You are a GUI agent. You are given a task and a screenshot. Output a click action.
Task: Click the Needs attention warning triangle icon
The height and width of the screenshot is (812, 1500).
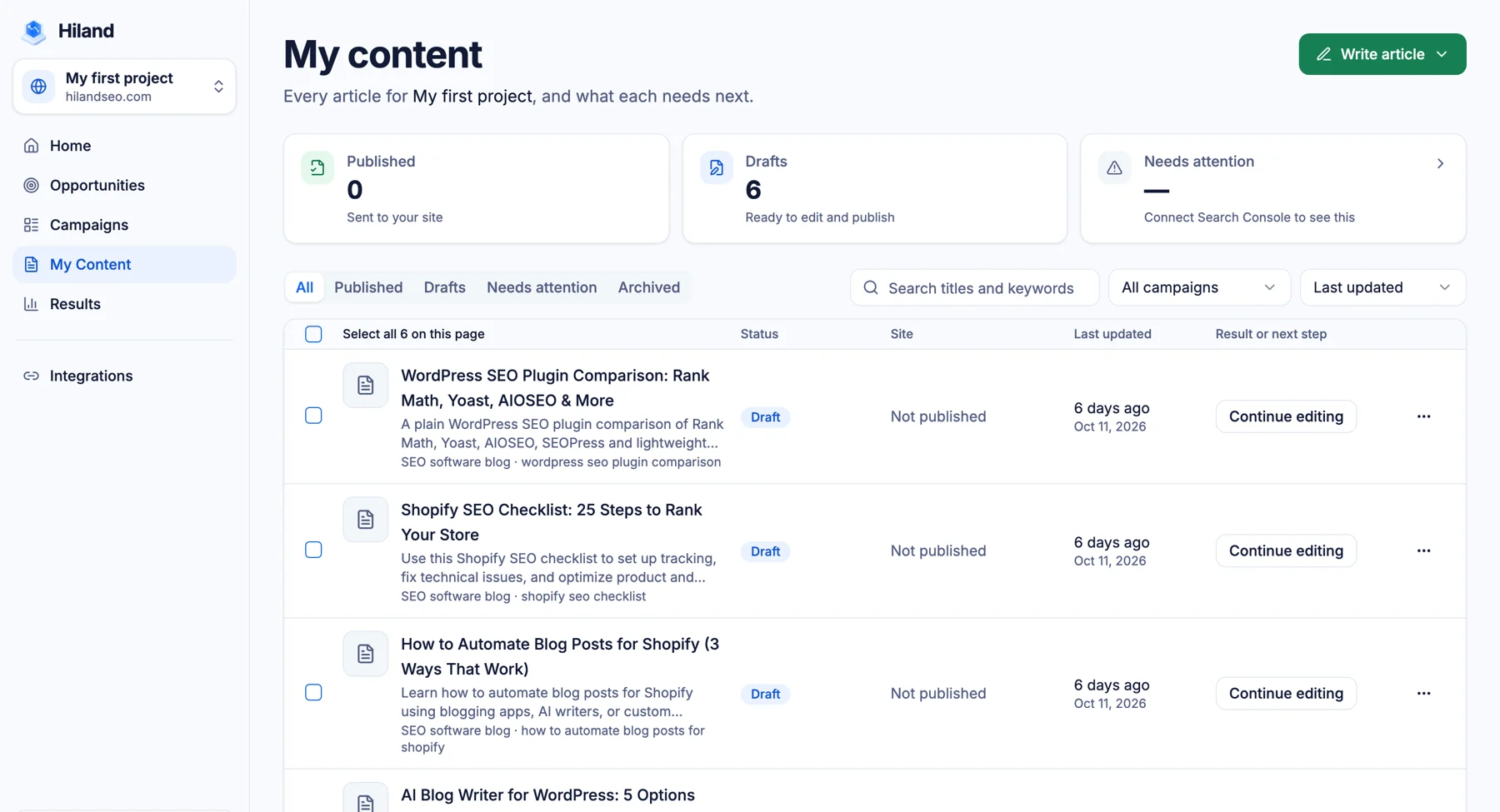1114,167
